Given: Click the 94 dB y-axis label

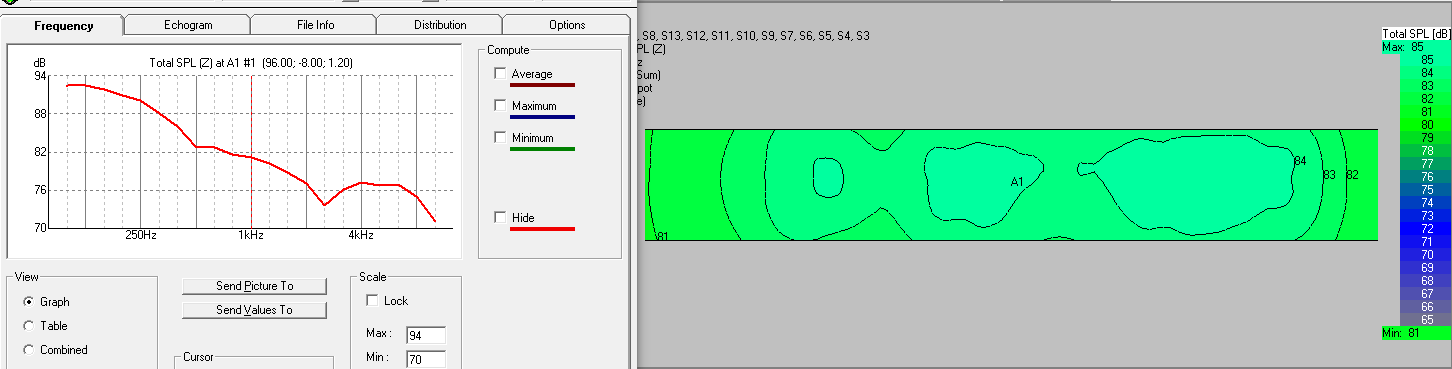Looking at the screenshot, I should [40, 76].
